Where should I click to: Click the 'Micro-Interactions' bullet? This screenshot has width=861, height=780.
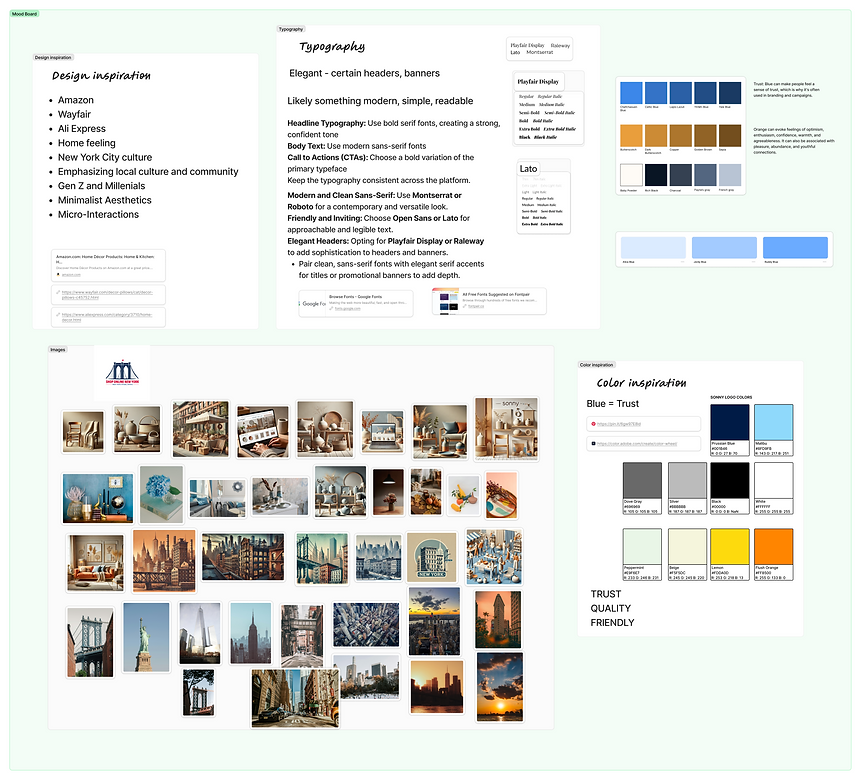tap(98, 214)
